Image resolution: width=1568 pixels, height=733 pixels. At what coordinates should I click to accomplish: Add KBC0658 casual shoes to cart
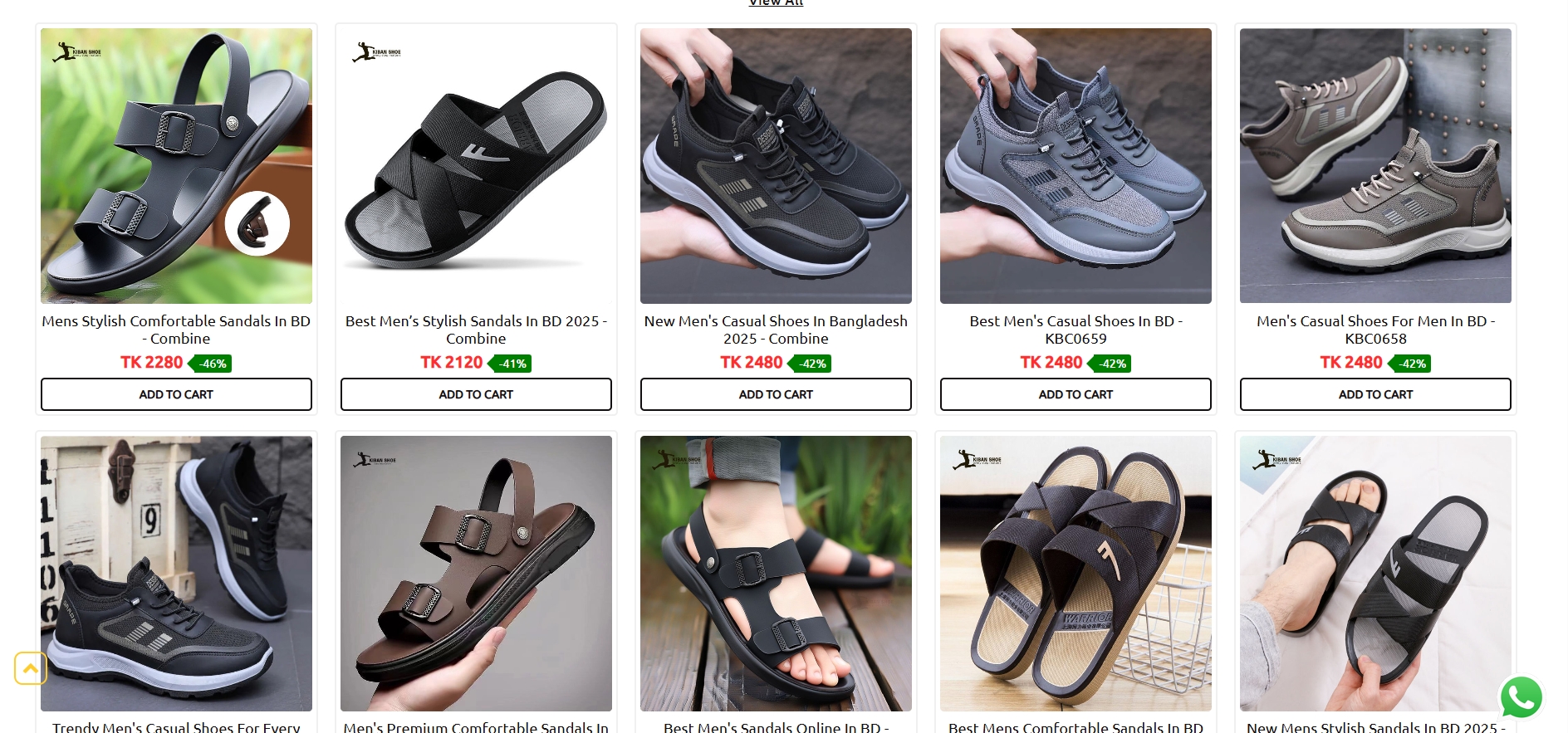[x=1375, y=394]
